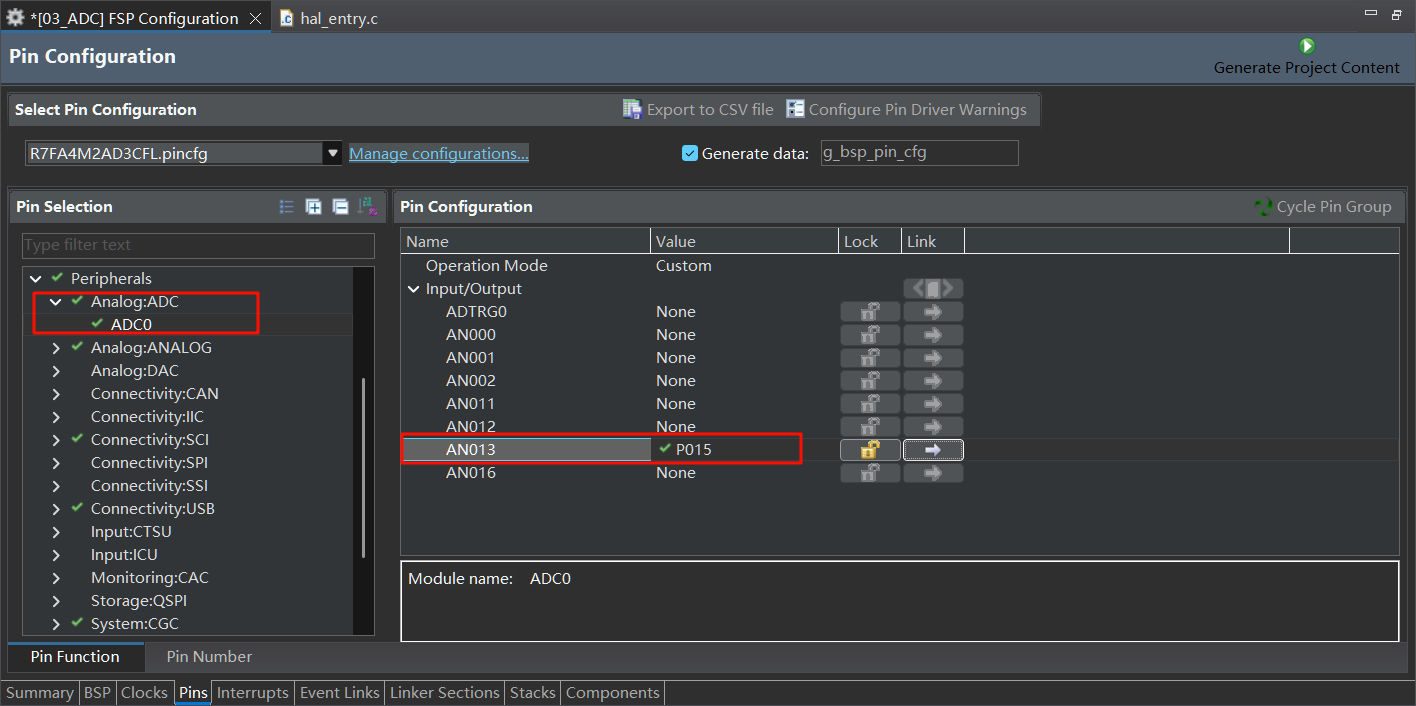
Task: Expand the Connectivity:SCI tree node
Action: tap(56, 440)
